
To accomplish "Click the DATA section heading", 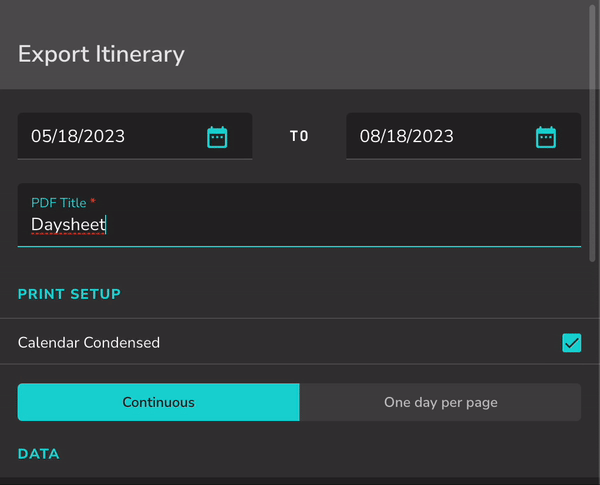I will click(x=39, y=454).
